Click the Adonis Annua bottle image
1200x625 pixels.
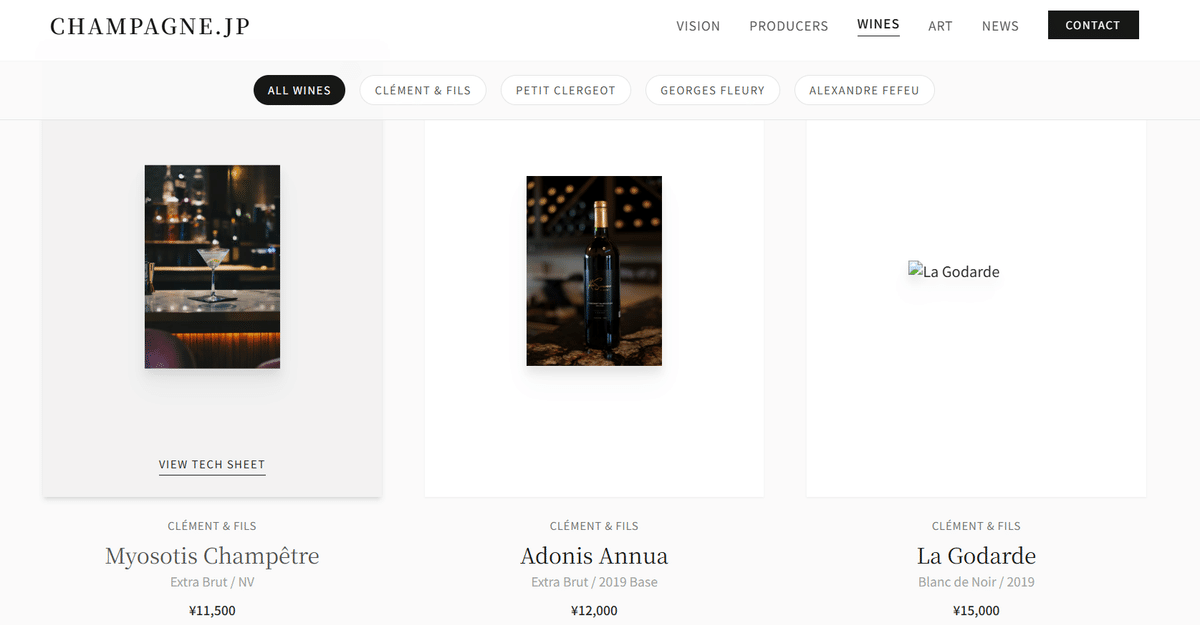point(594,271)
